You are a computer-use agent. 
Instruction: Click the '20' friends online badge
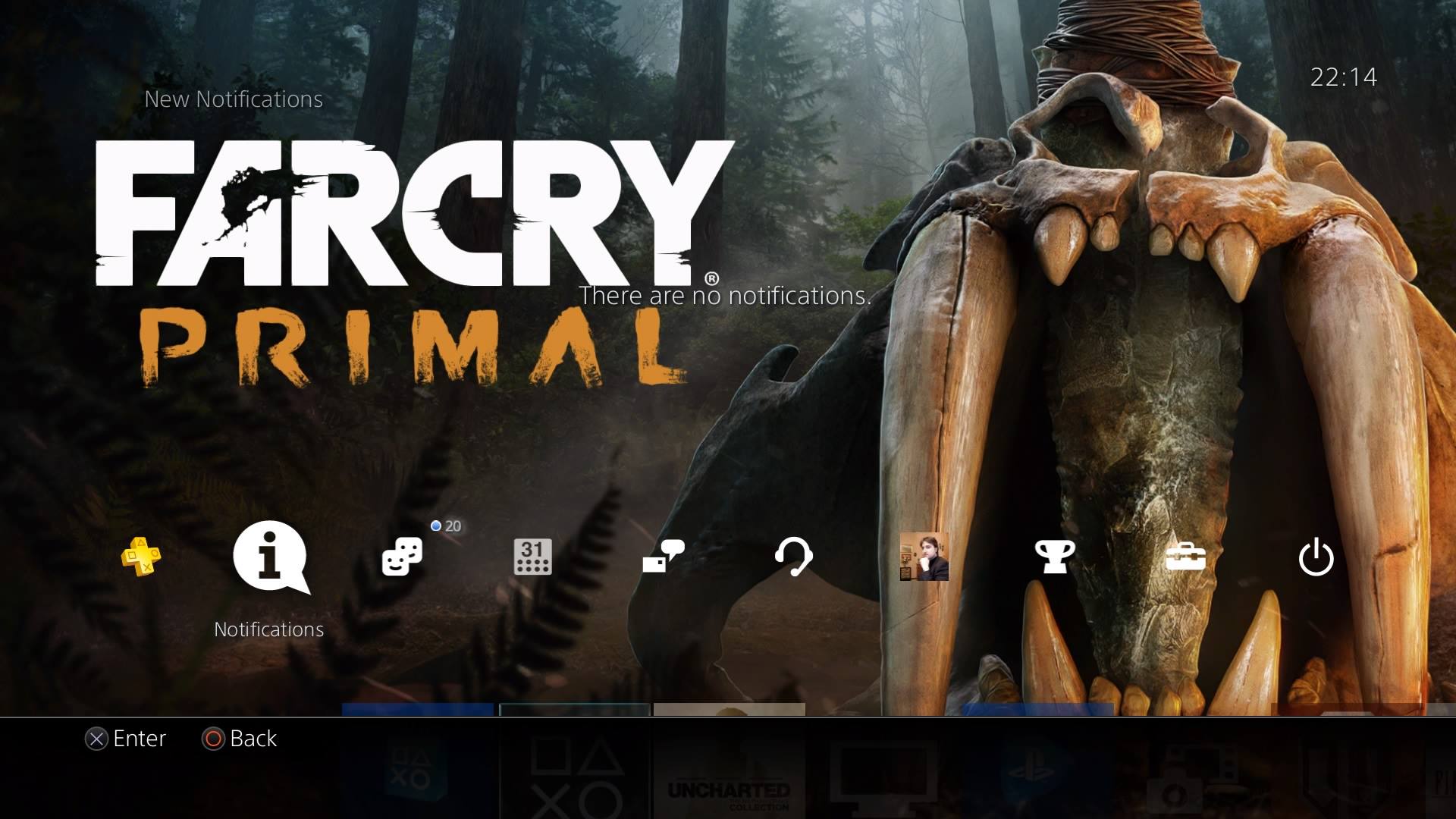pos(446,526)
